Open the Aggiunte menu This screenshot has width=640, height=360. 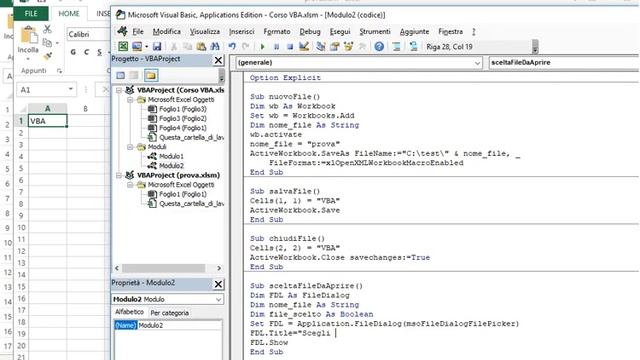pyautogui.click(x=414, y=31)
